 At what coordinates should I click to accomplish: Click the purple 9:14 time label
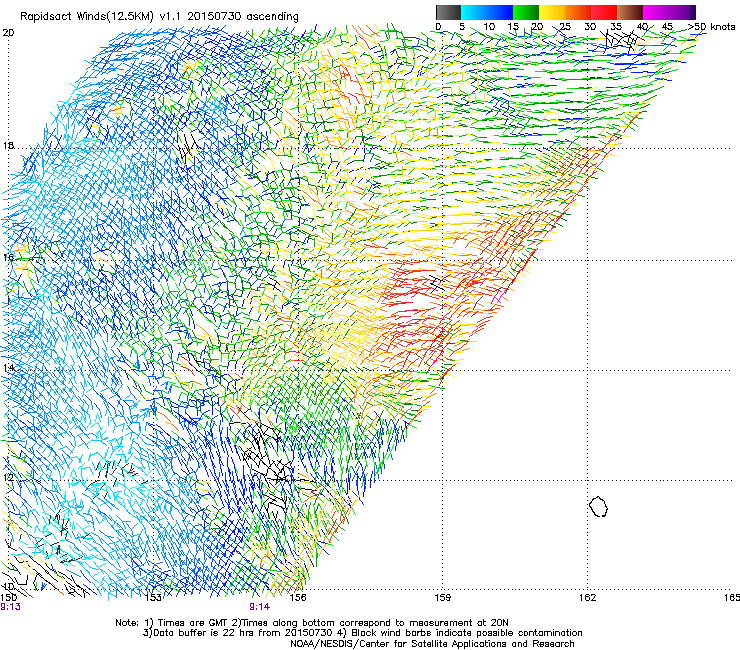point(260,607)
